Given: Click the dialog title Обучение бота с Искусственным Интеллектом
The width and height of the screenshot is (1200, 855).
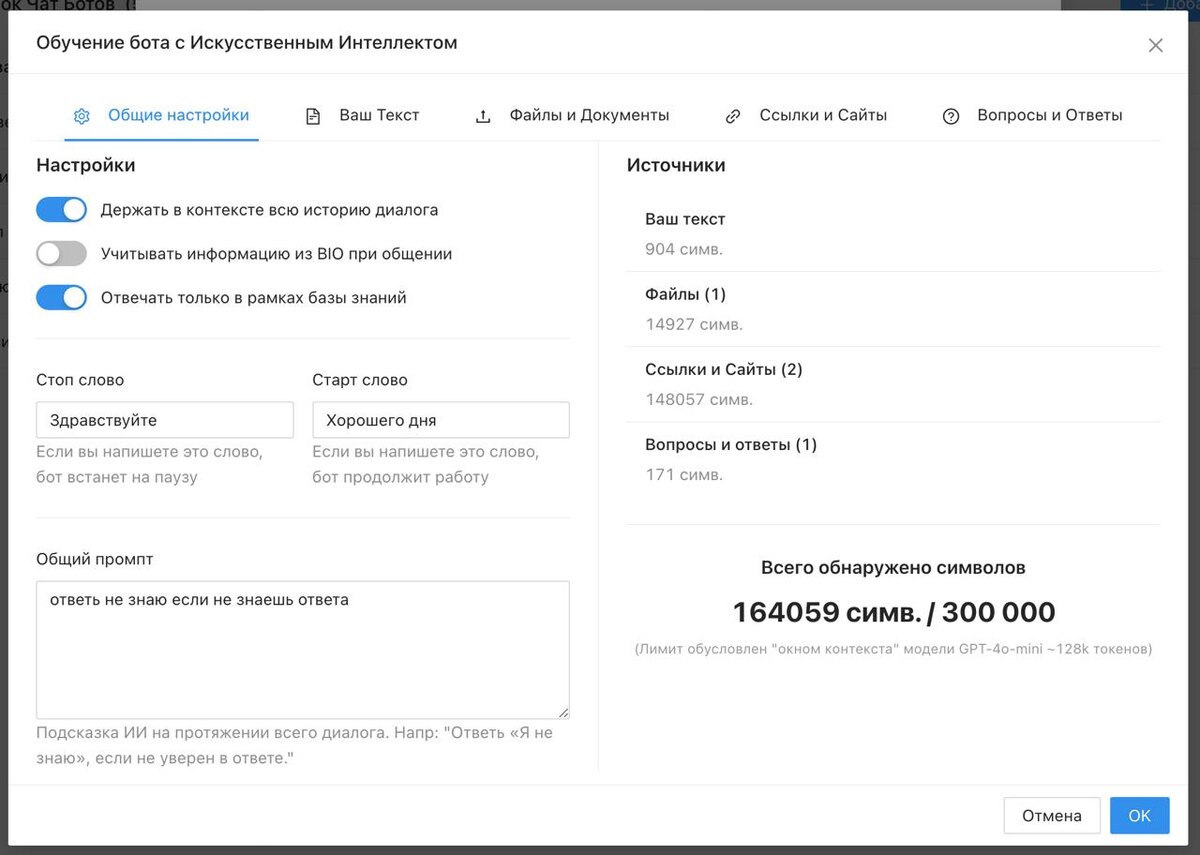Looking at the screenshot, I should click(x=247, y=43).
